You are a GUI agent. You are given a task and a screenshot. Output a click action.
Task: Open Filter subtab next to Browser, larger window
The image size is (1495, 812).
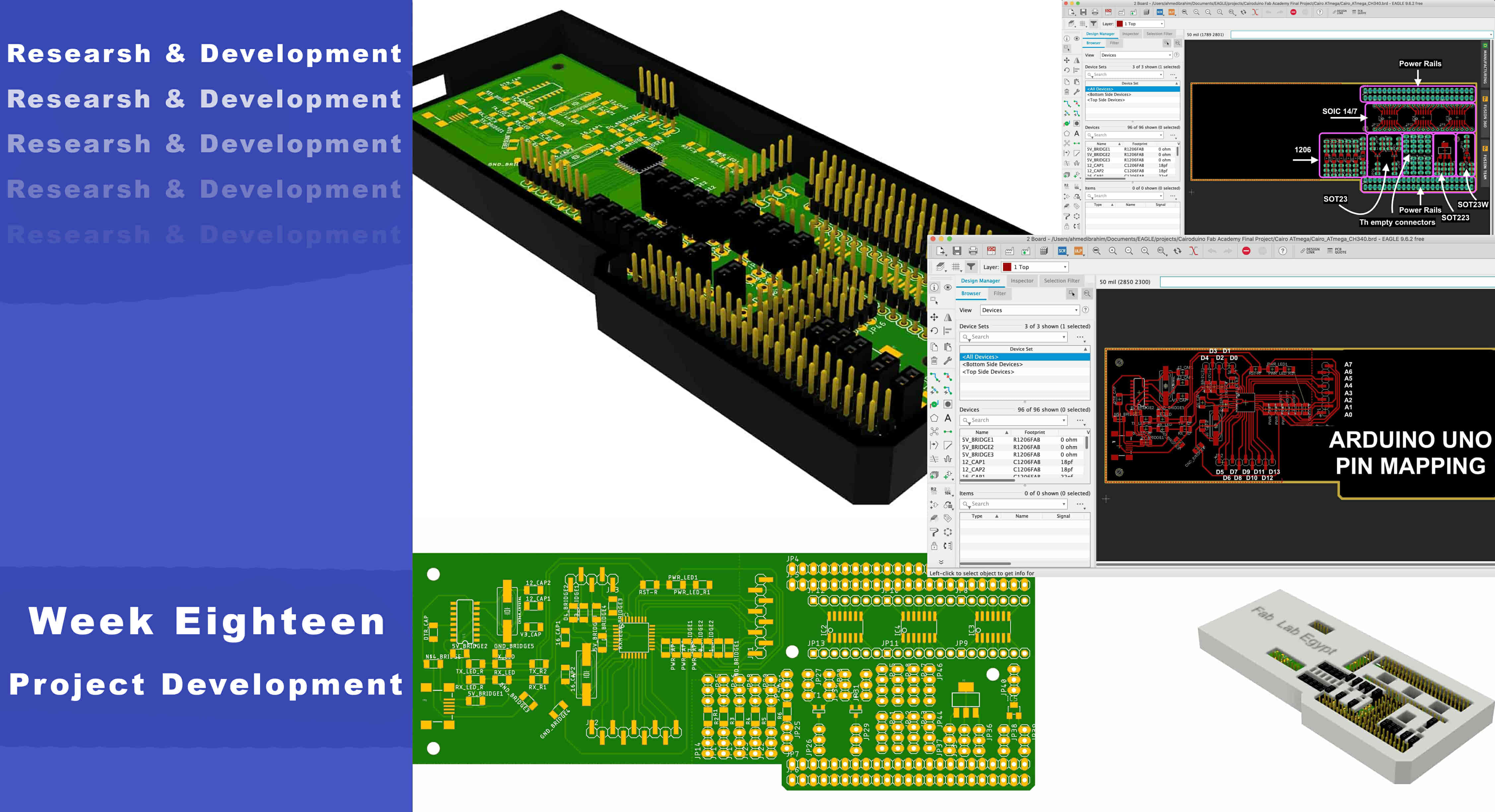999,294
